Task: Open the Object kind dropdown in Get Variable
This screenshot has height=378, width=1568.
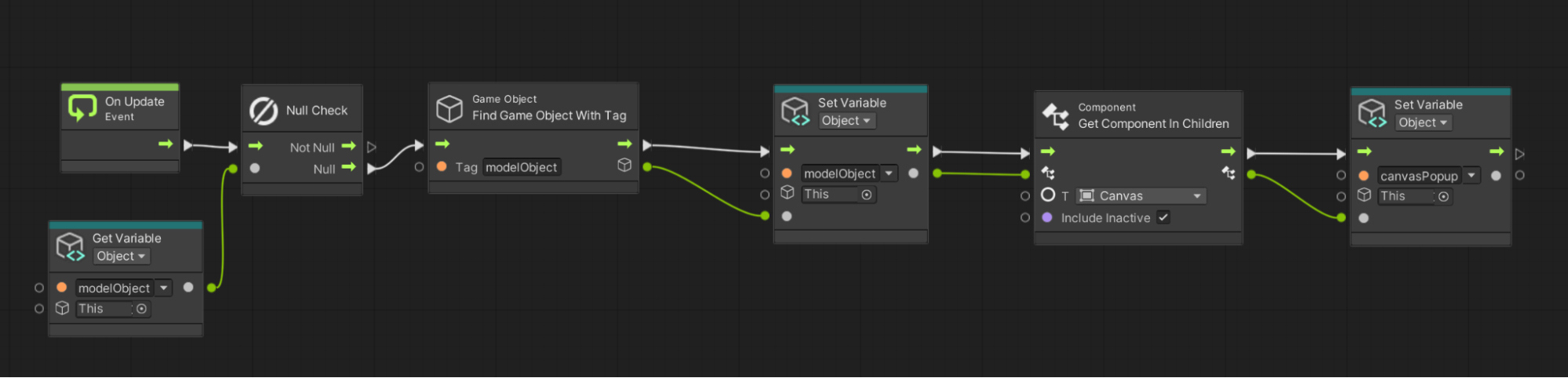Action: [121, 256]
